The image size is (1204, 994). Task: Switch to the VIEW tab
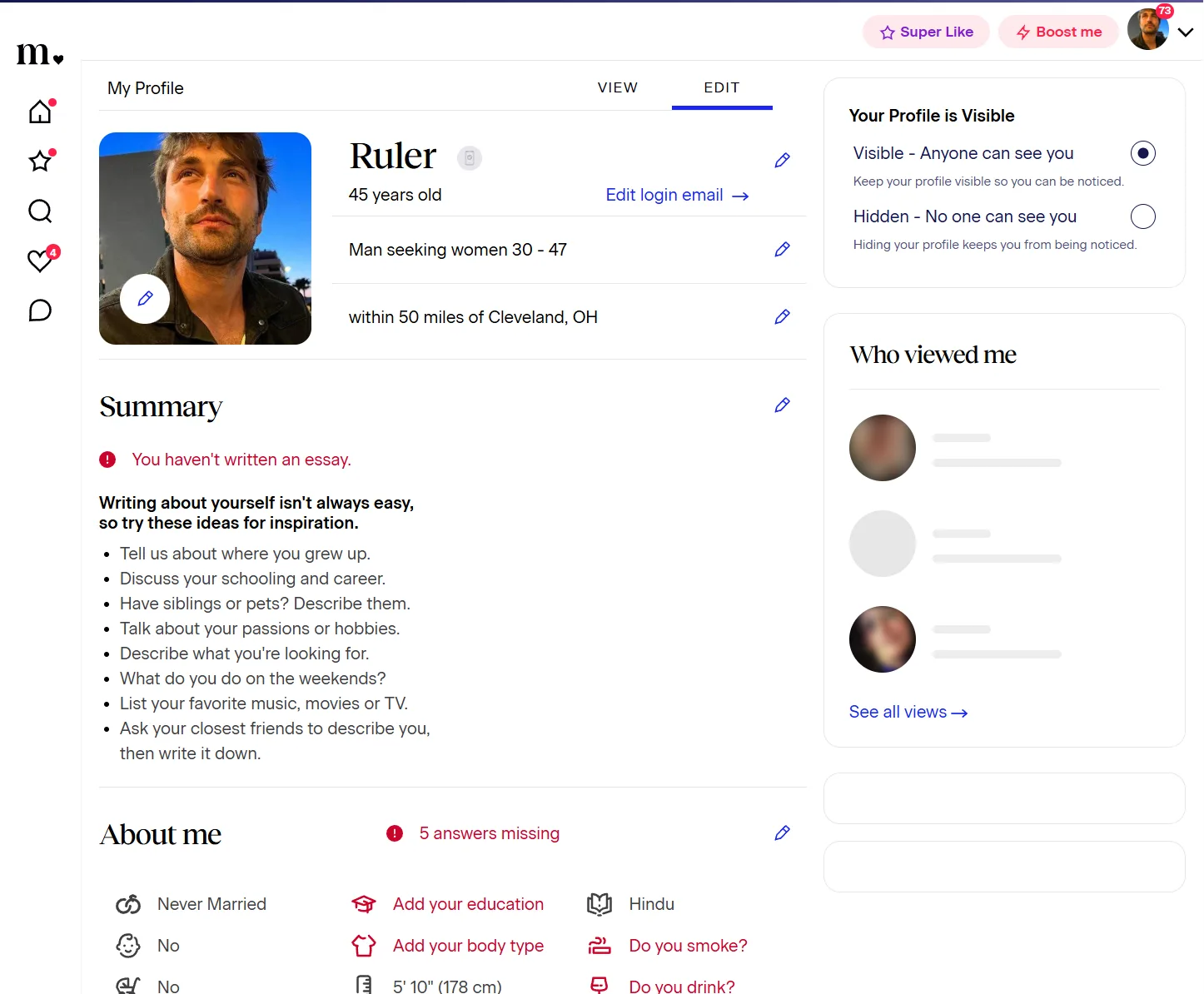[x=618, y=87]
